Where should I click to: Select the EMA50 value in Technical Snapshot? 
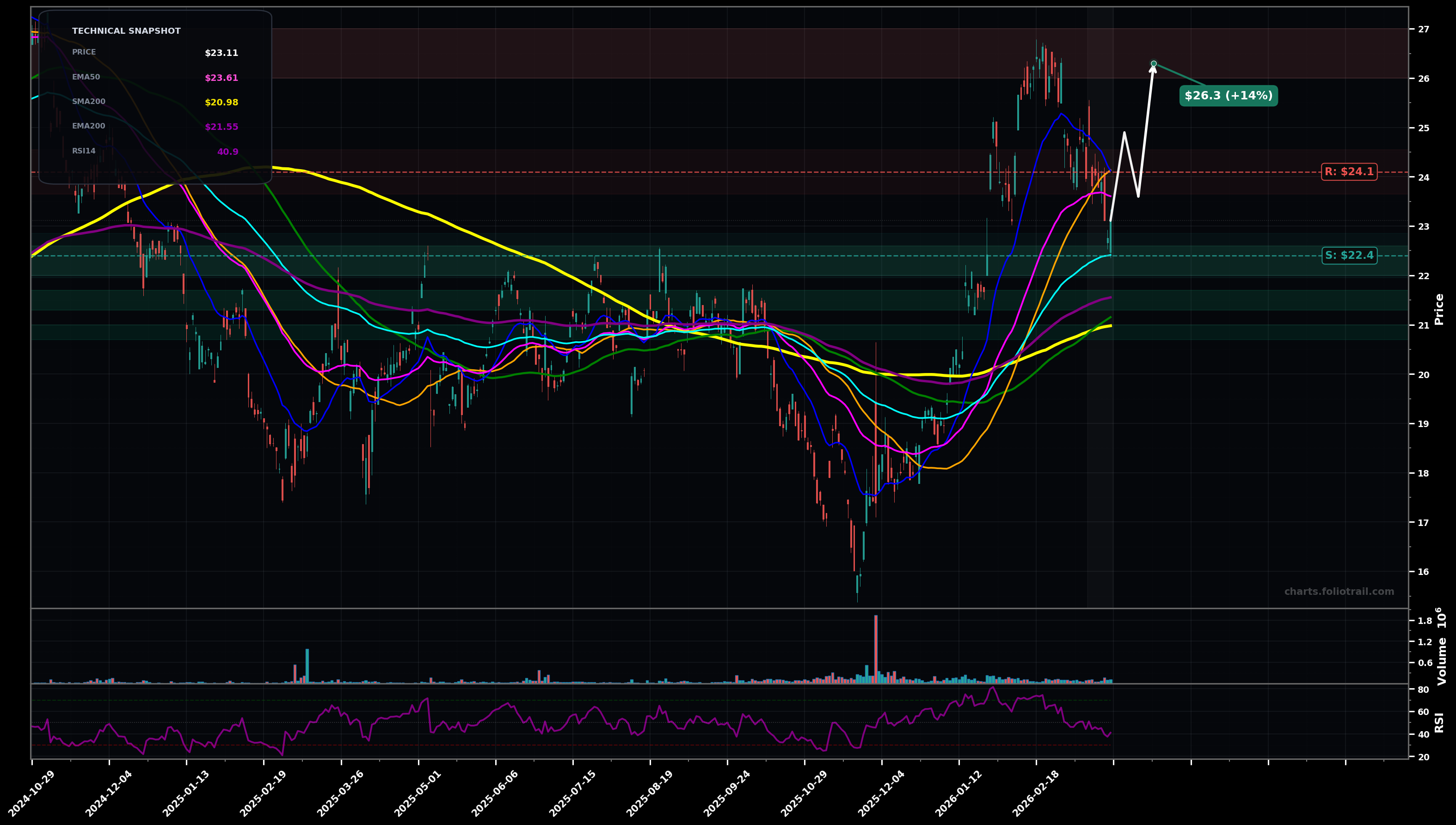pos(221,77)
